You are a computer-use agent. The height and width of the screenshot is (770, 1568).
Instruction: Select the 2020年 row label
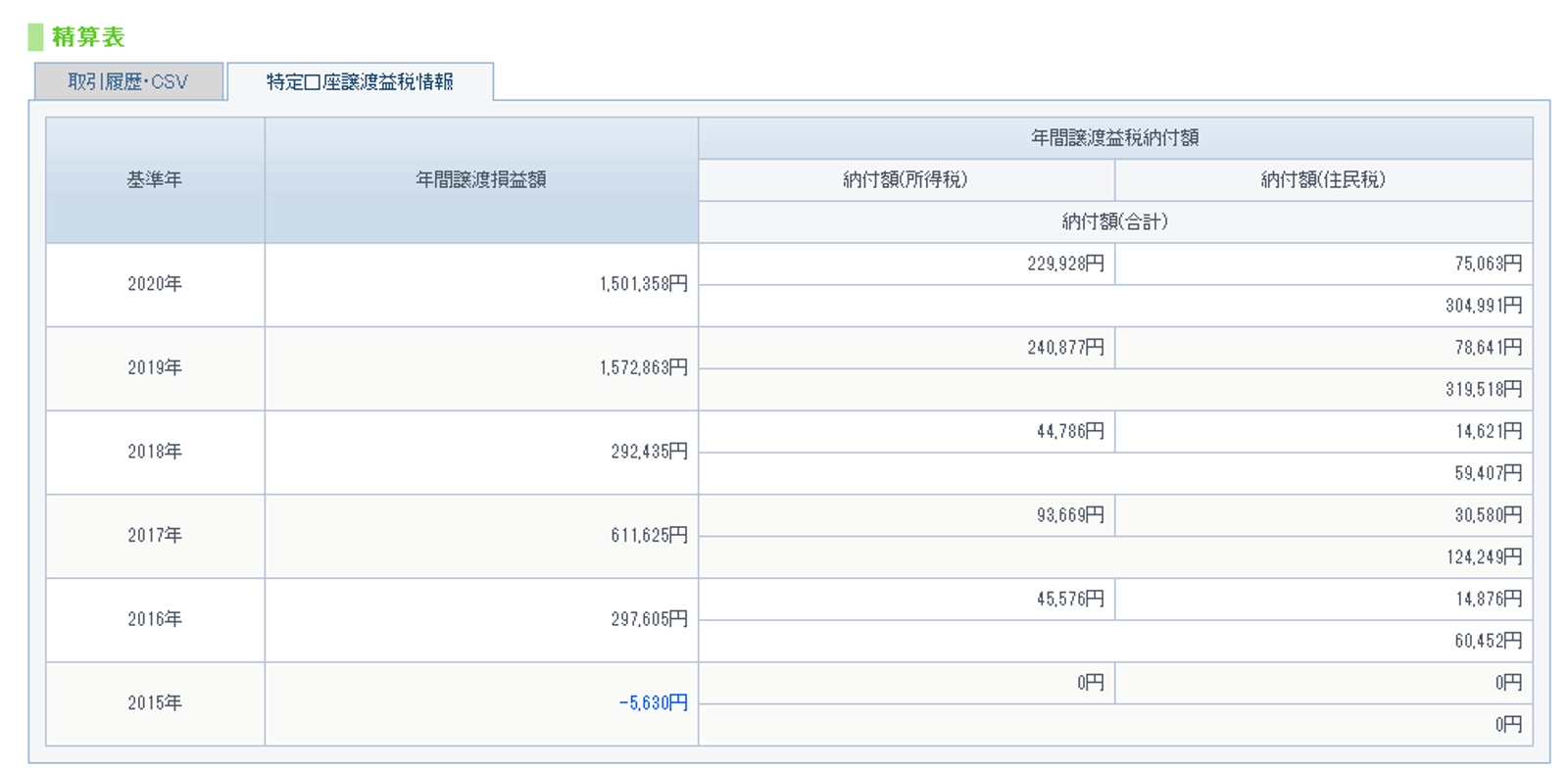[155, 284]
